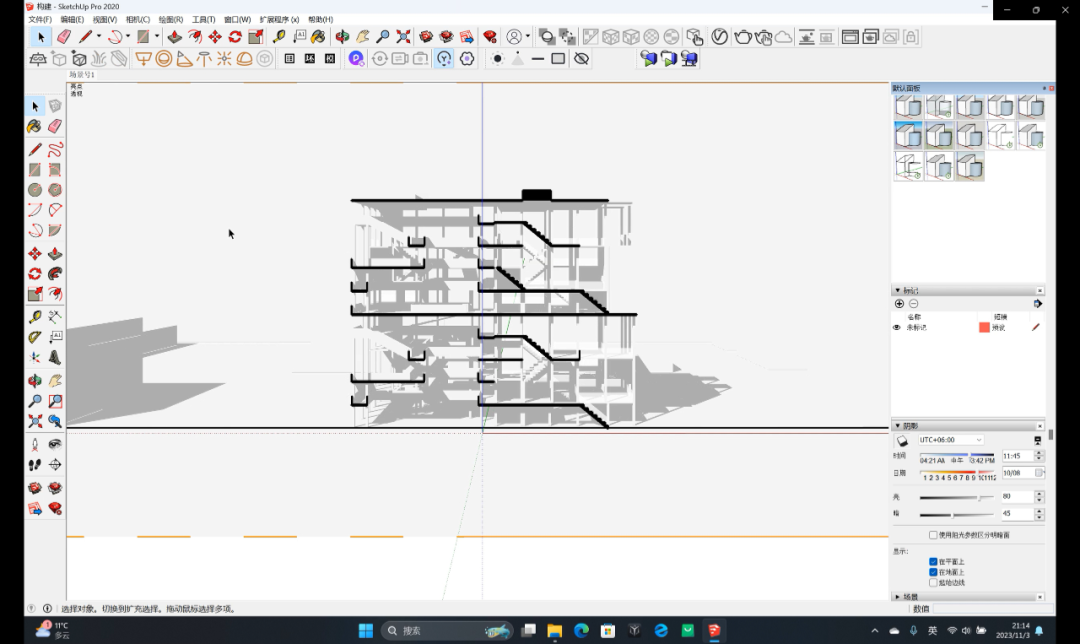
Task: Select the Tape Measure tool in top toolbar
Action: pos(279,37)
